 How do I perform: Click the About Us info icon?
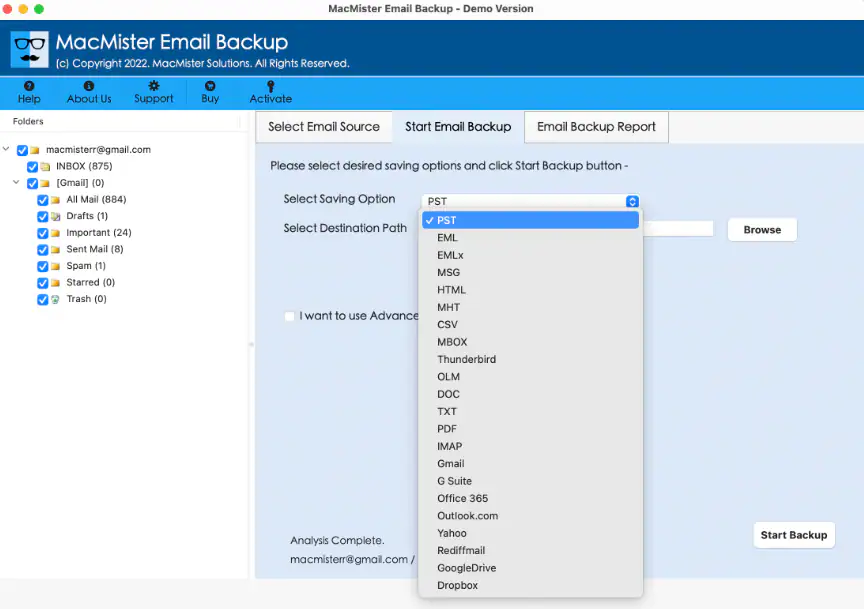[x=89, y=86]
